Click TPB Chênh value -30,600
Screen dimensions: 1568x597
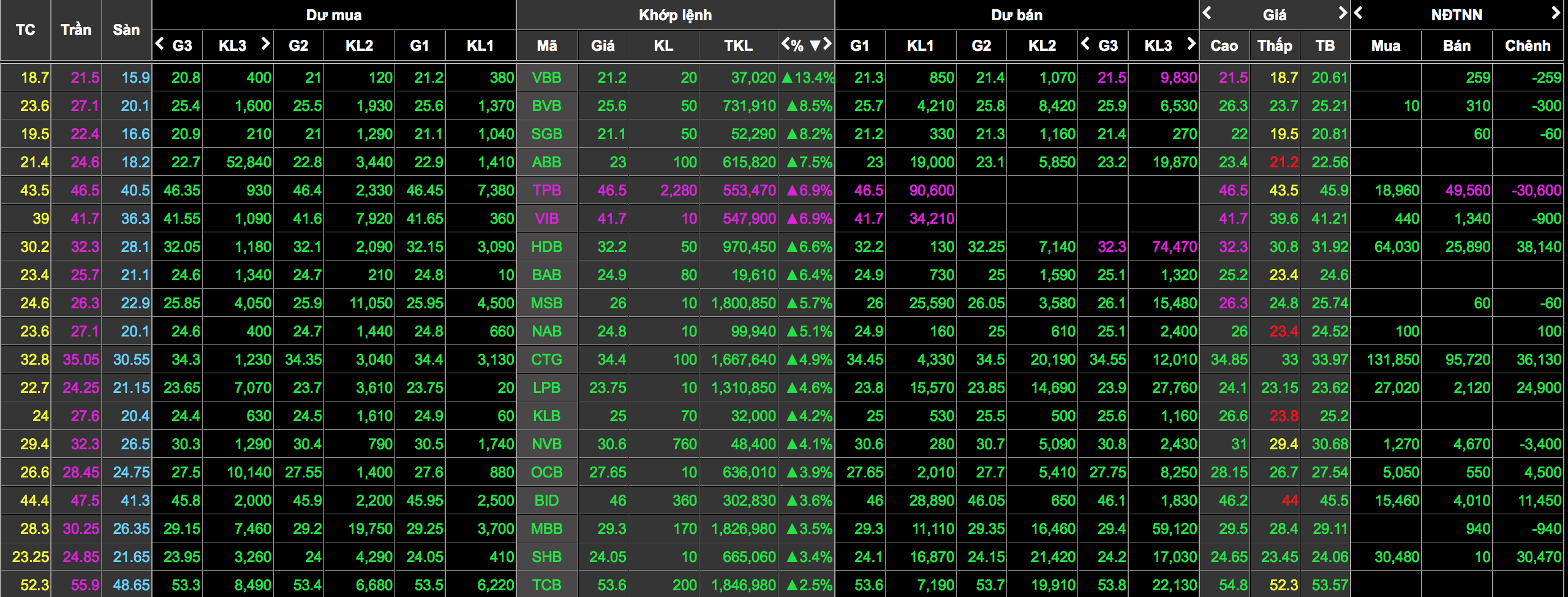(1536, 190)
